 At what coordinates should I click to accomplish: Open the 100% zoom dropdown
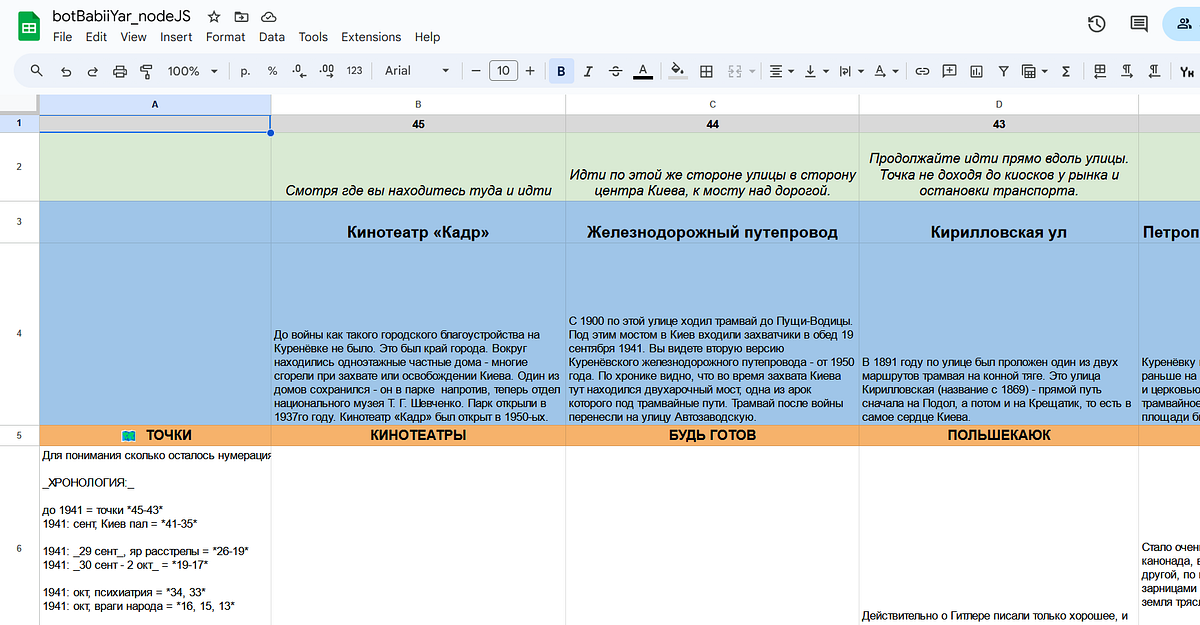click(193, 71)
